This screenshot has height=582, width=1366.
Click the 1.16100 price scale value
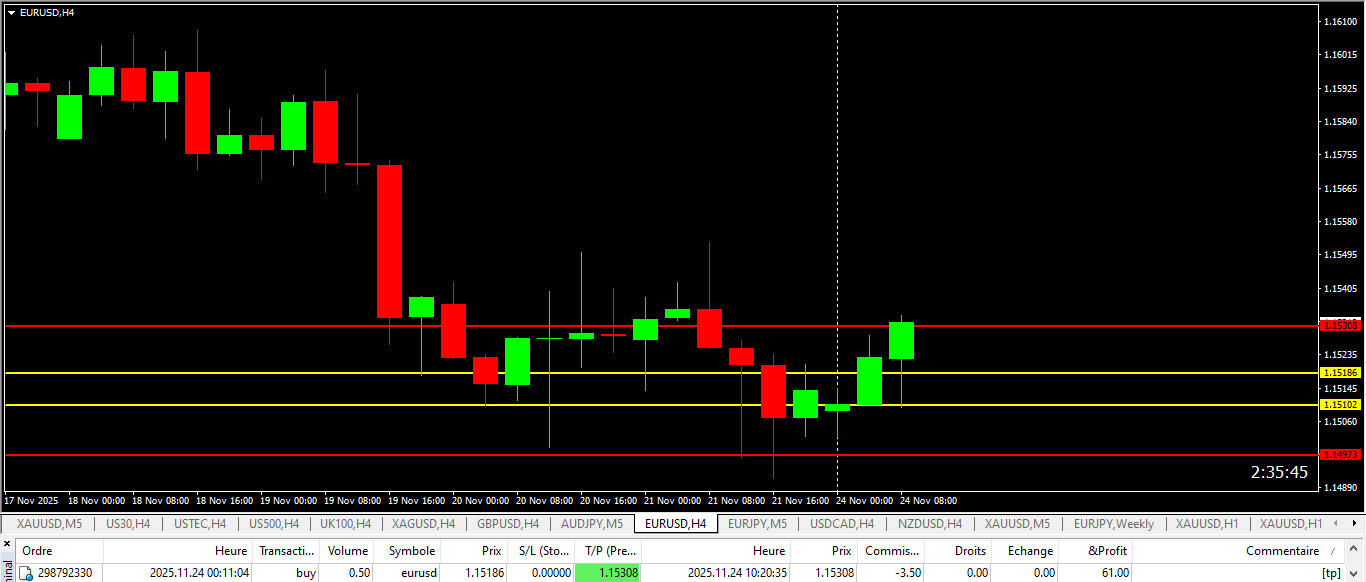1340,21
